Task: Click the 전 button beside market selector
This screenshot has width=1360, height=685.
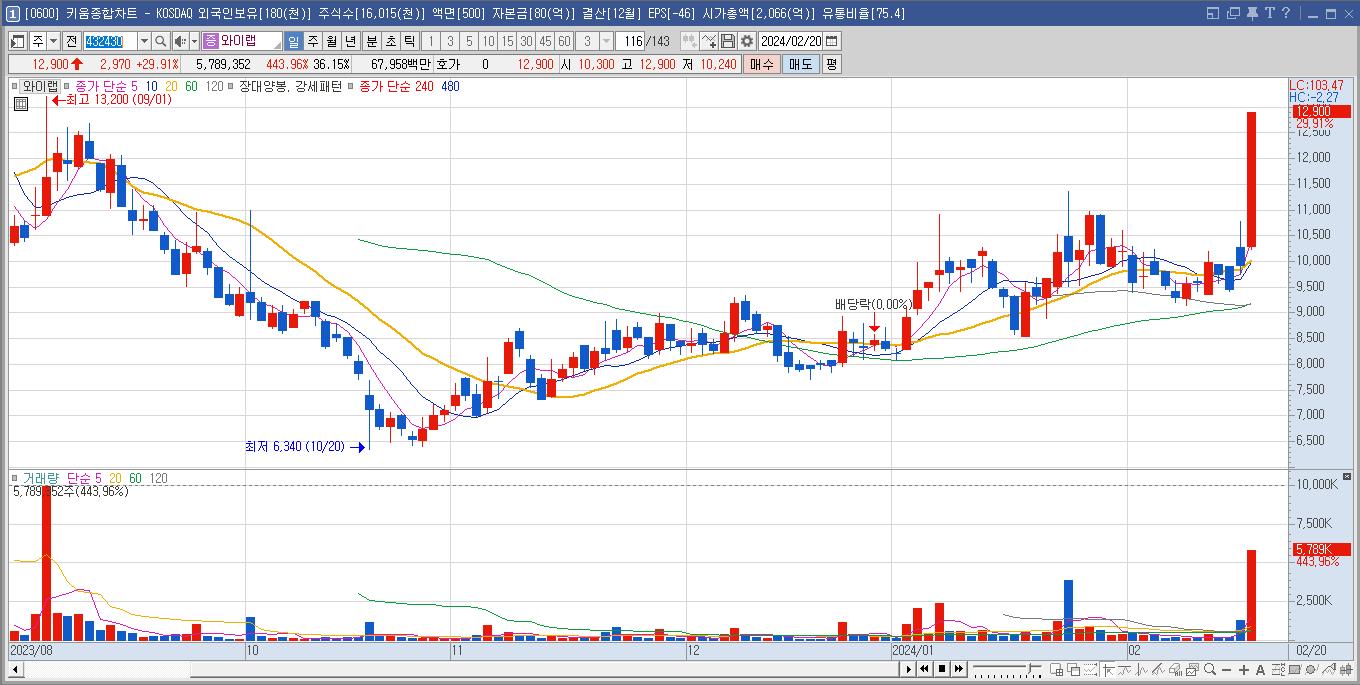Action: [72, 41]
